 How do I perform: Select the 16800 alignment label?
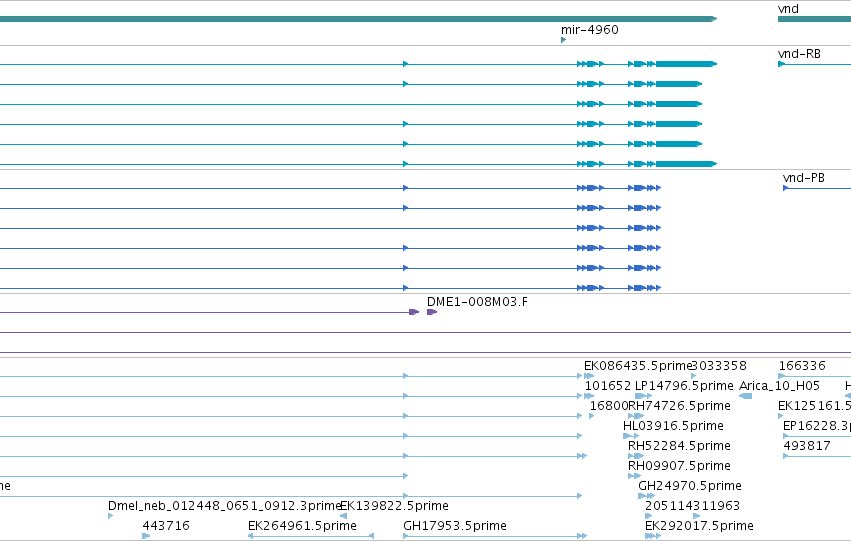[x=609, y=406]
